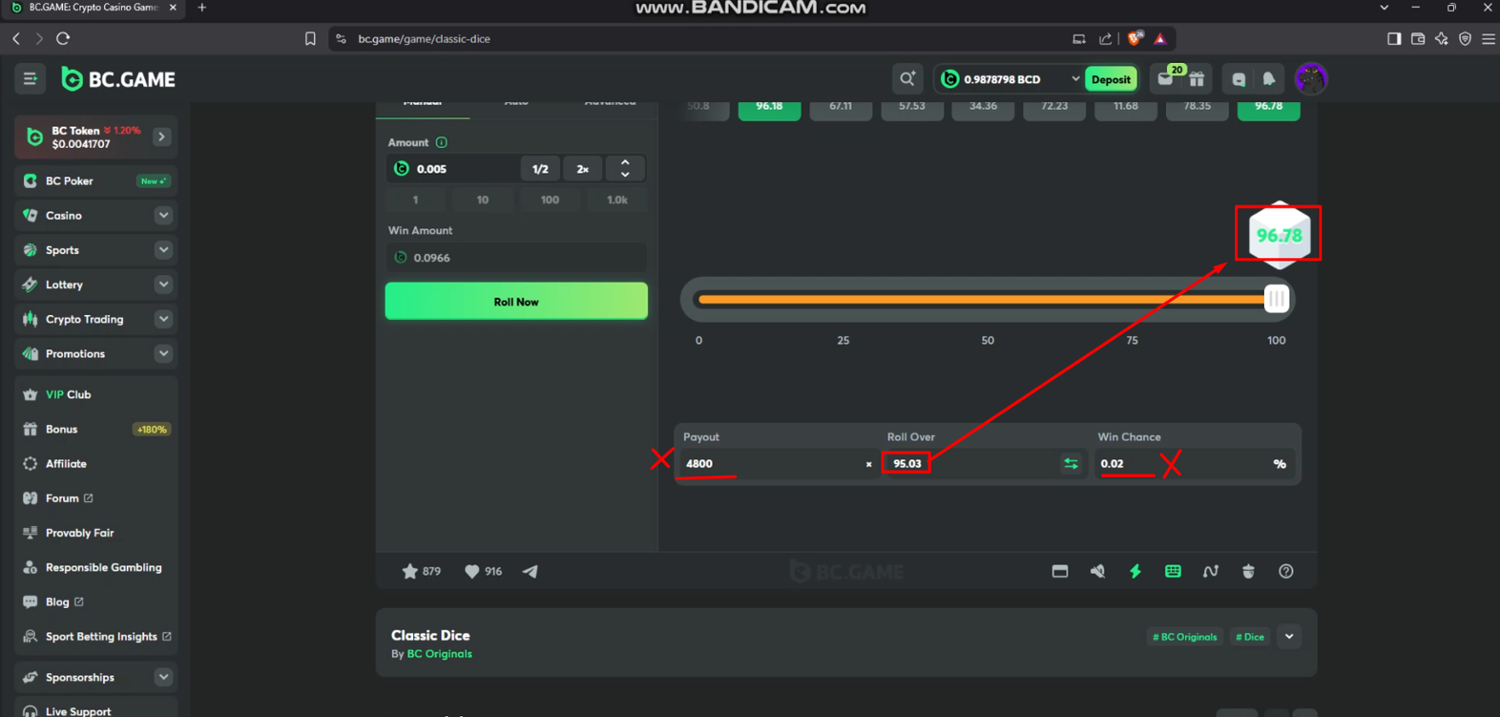The width and height of the screenshot is (1500, 717).
Task: Click the dice roll slider handle
Action: click(x=1276, y=299)
